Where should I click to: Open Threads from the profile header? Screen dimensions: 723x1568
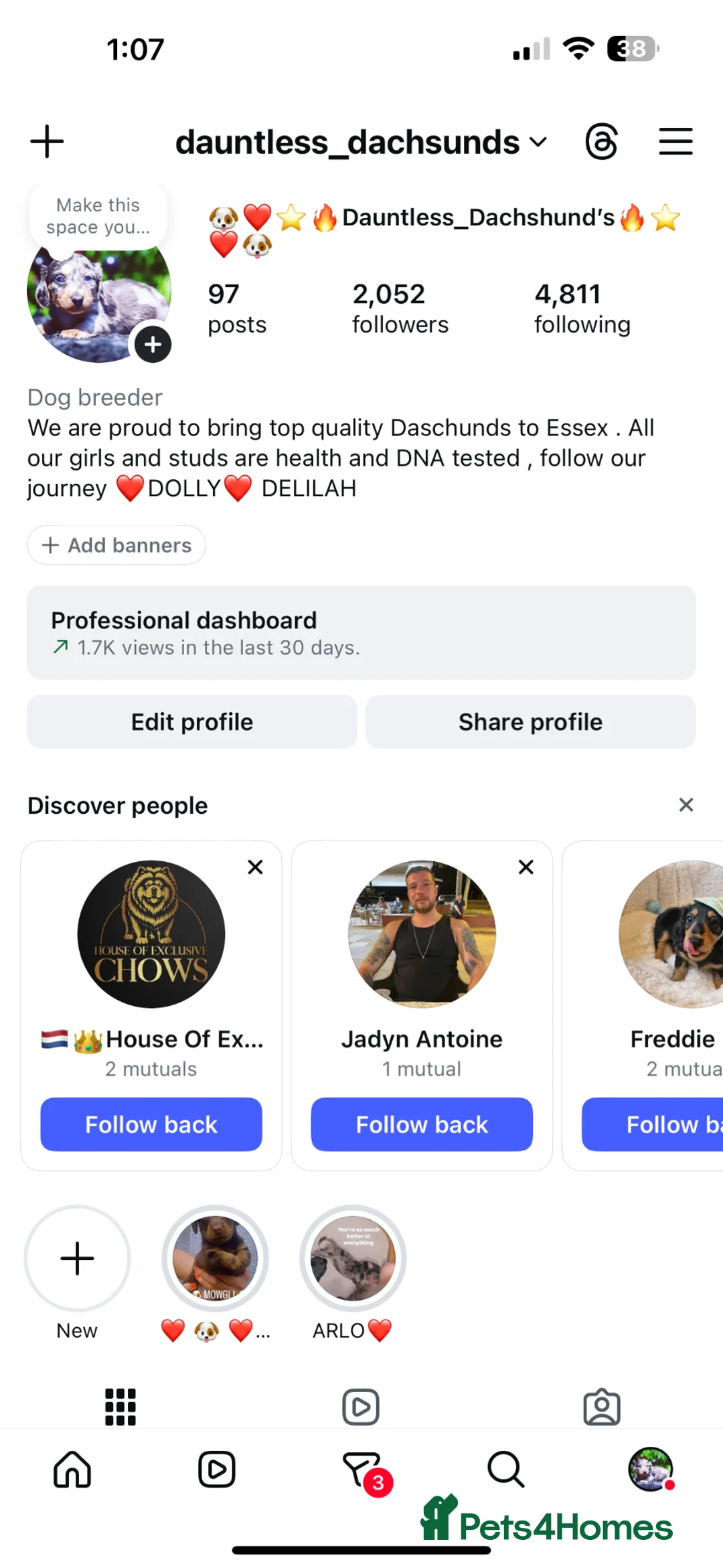point(602,141)
